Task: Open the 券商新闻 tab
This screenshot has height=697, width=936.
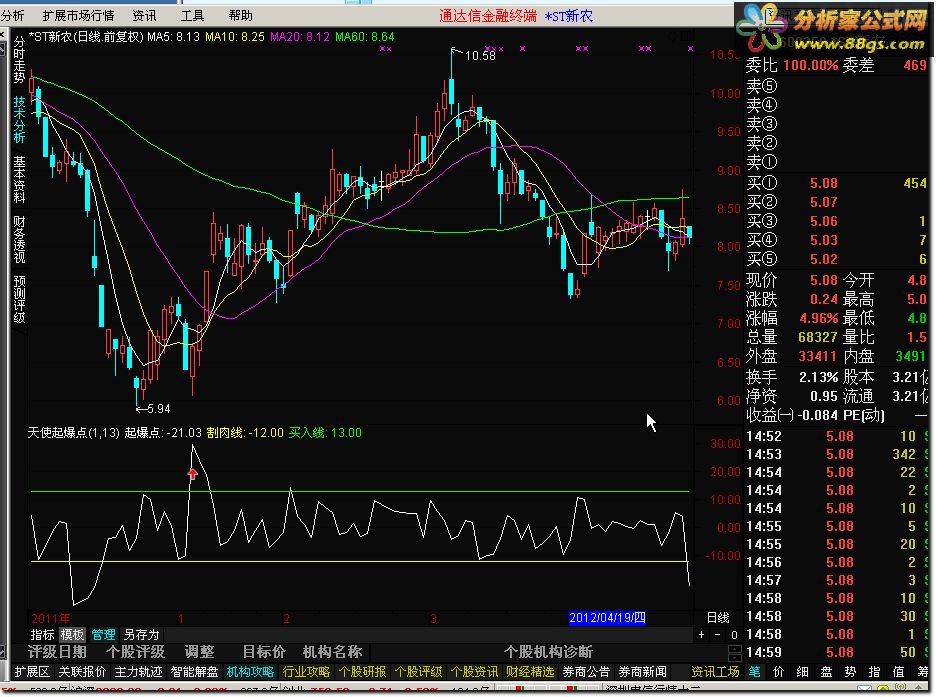Action: click(x=642, y=672)
